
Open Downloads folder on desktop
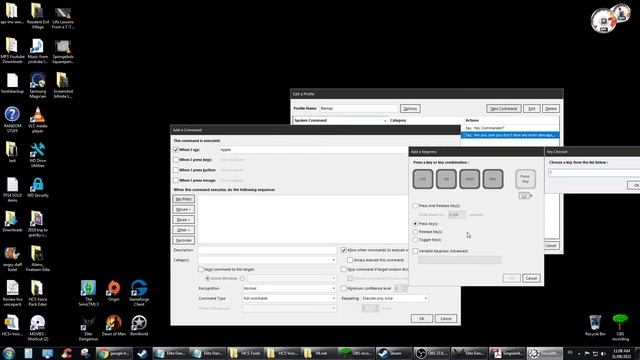[12, 222]
